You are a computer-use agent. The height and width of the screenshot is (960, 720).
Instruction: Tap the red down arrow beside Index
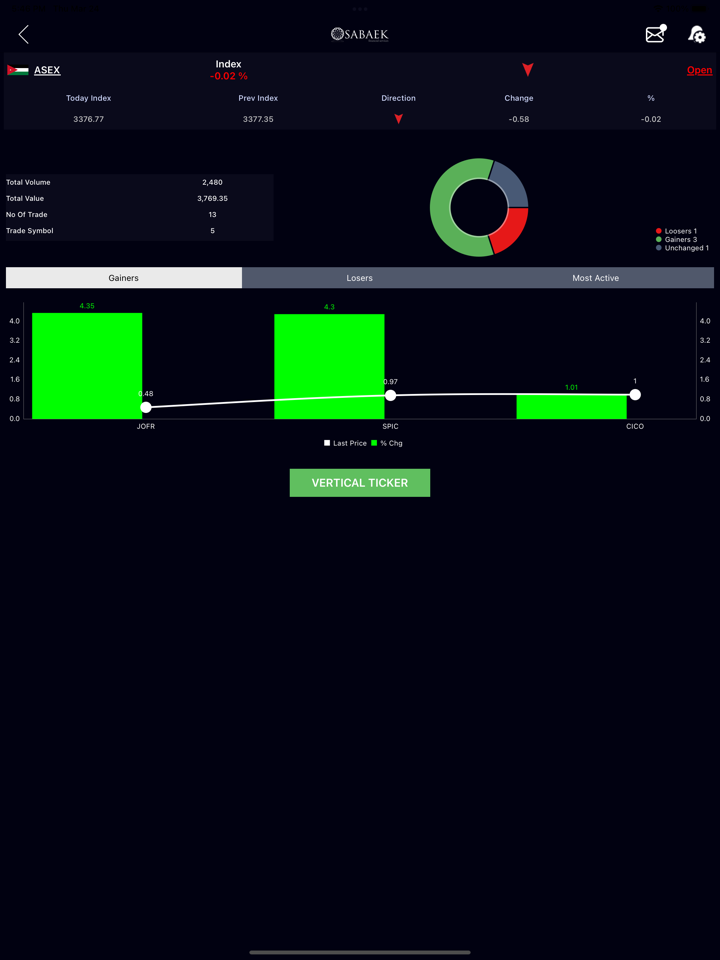click(528, 70)
